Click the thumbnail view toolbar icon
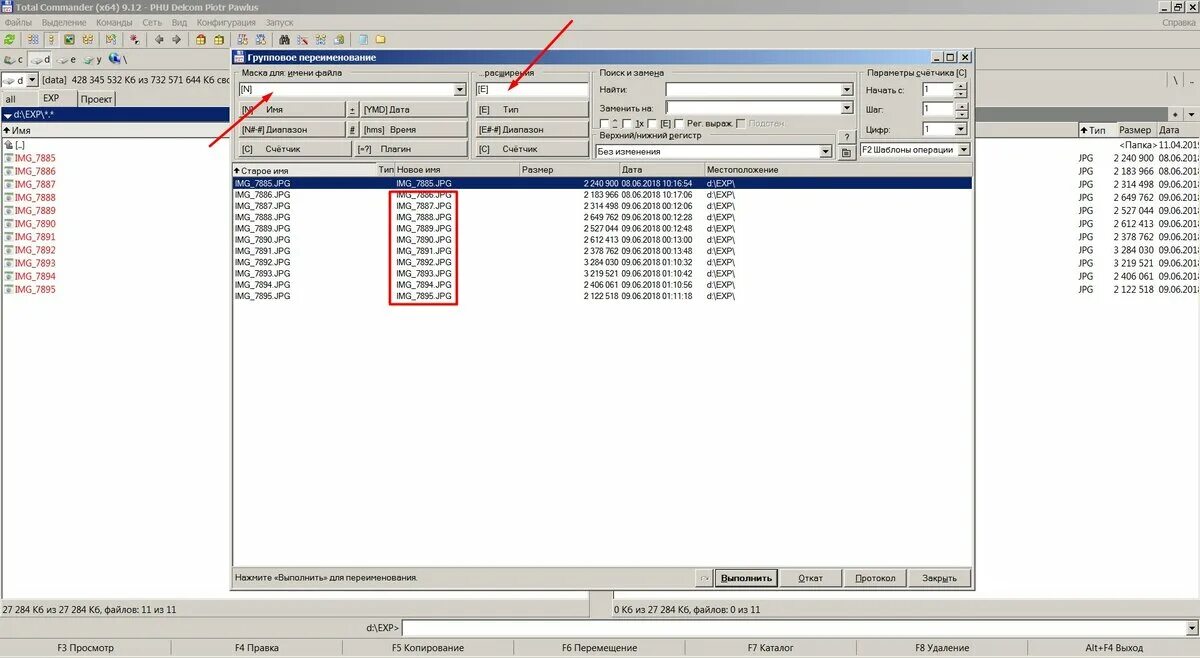The image size is (1200, 658). [70, 40]
